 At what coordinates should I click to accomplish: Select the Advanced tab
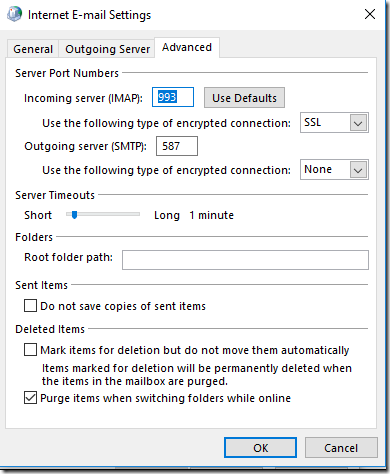(187, 47)
